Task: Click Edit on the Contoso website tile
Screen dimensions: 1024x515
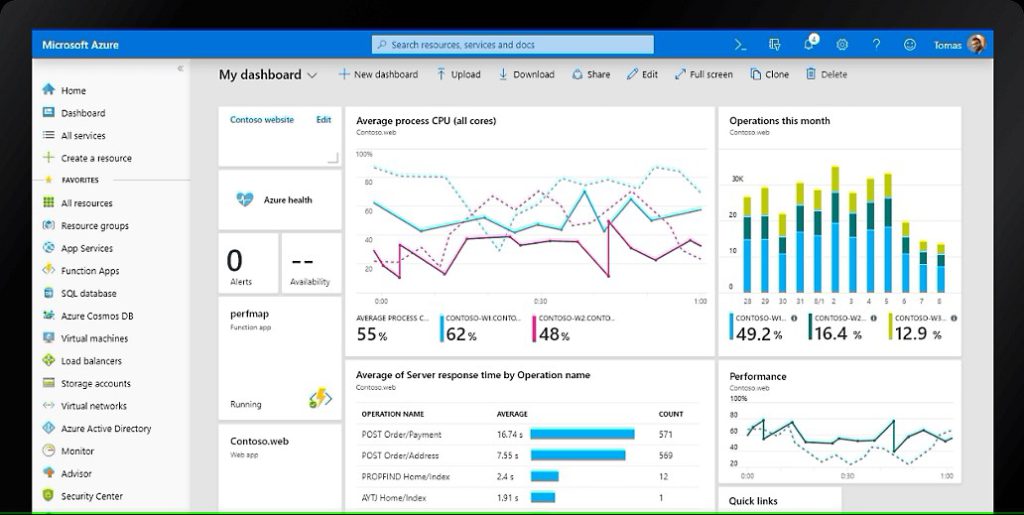Action: pyautogui.click(x=324, y=119)
